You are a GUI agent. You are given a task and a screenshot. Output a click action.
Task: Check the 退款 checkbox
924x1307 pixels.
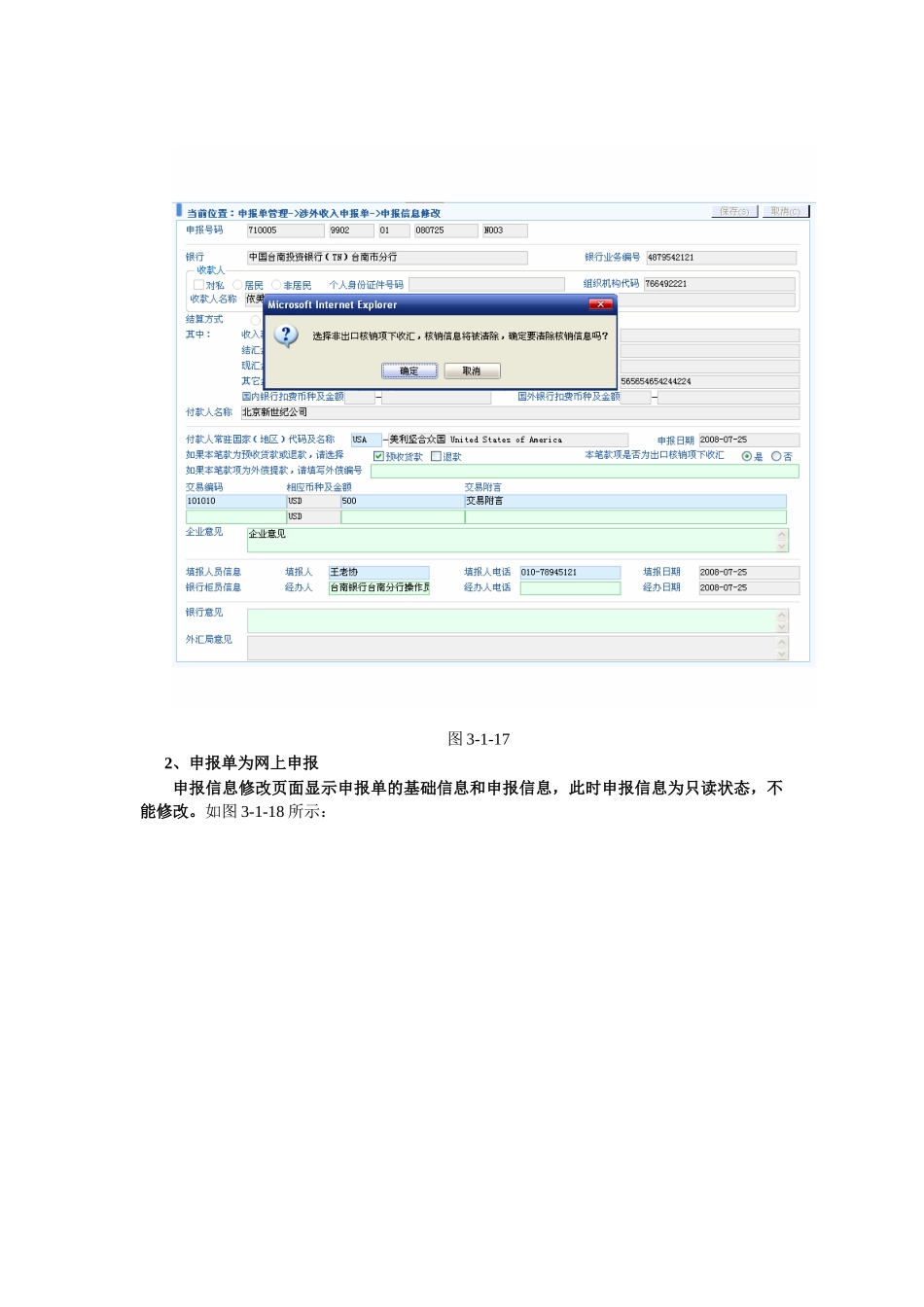pyautogui.click(x=436, y=456)
